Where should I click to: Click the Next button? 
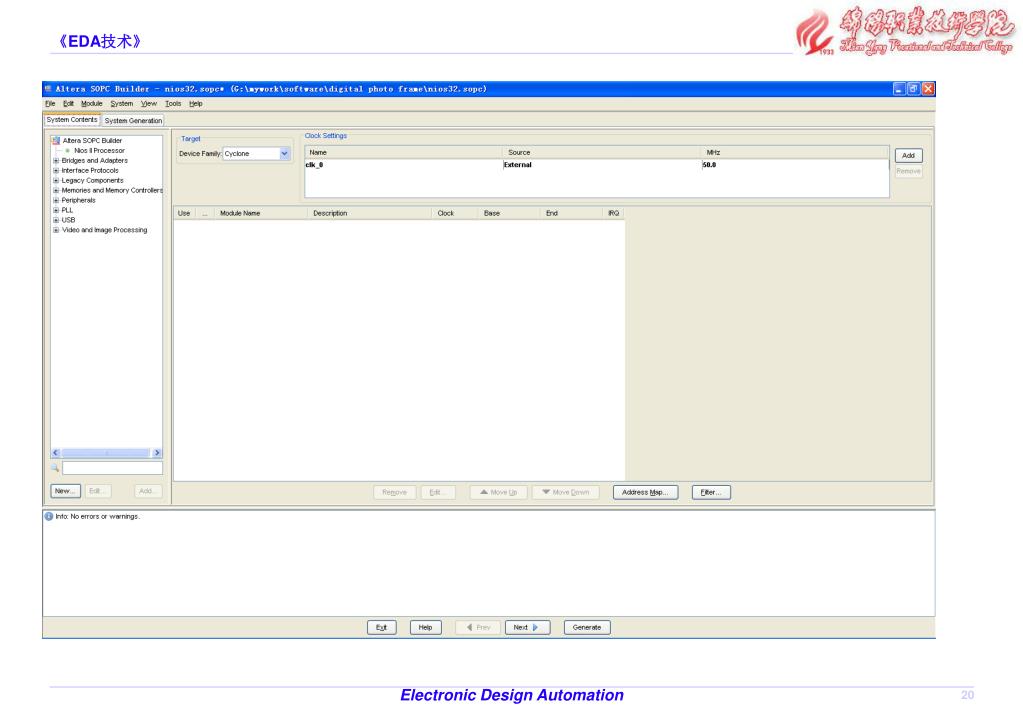tap(527, 628)
